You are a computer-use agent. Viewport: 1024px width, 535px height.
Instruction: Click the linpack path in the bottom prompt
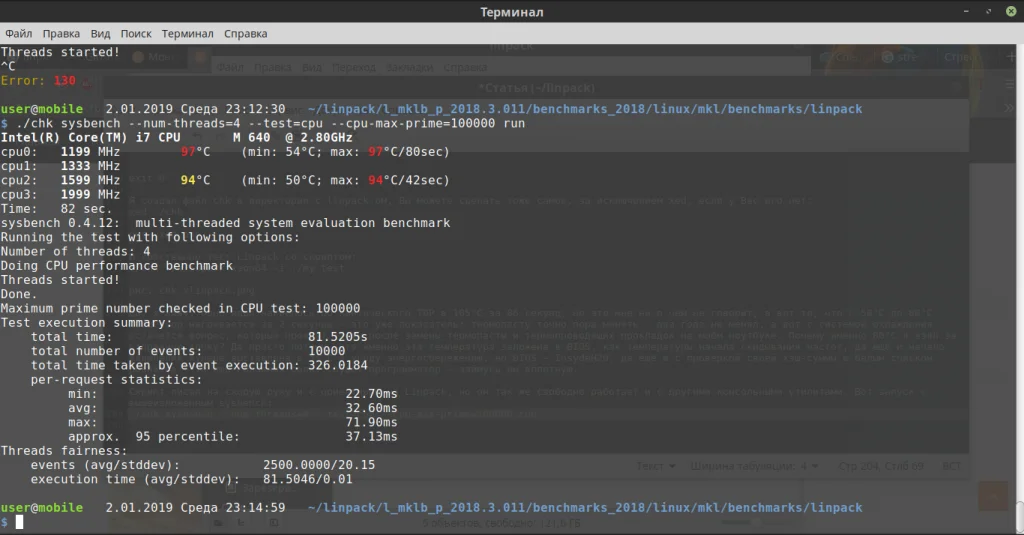tap(584, 508)
